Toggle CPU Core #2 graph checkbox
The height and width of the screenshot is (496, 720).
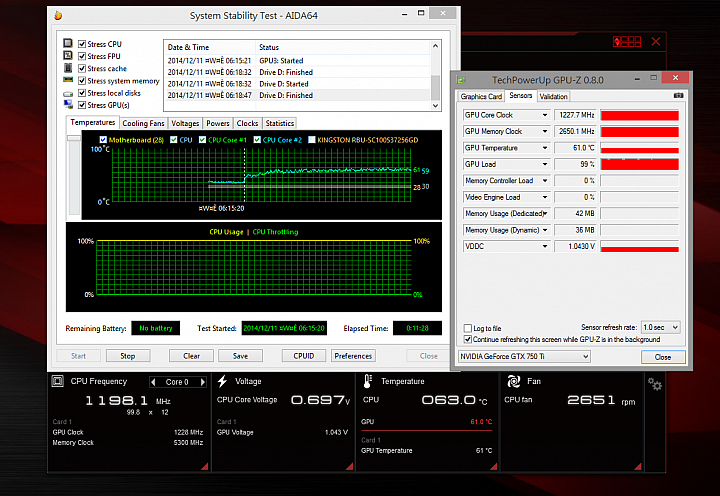point(257,140)
